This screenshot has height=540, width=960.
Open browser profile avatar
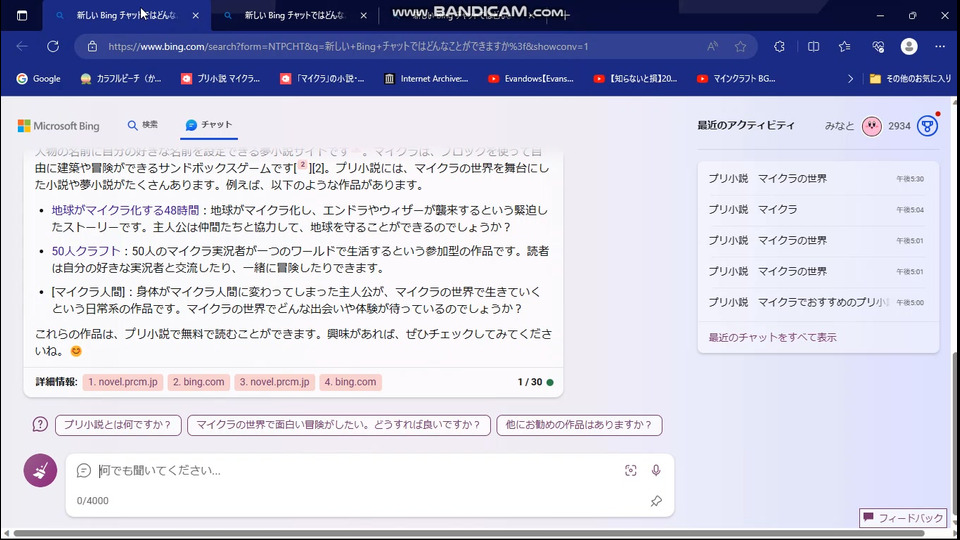coord(909,47)
